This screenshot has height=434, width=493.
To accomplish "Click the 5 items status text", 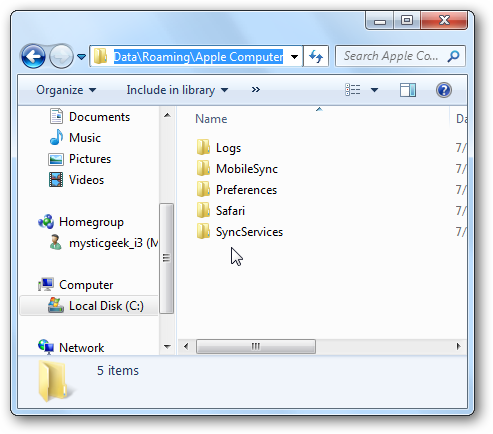I will coord(118,370).
